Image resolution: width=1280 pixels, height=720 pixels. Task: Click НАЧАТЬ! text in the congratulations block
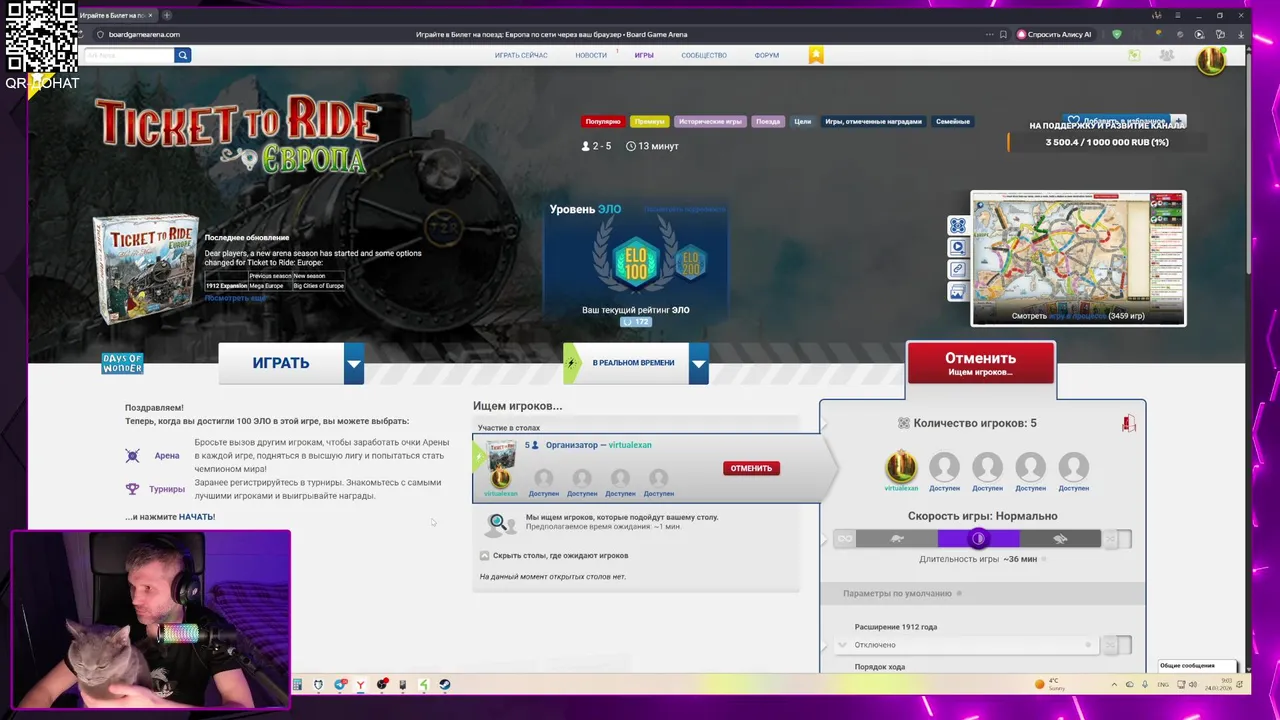point(197,517)
